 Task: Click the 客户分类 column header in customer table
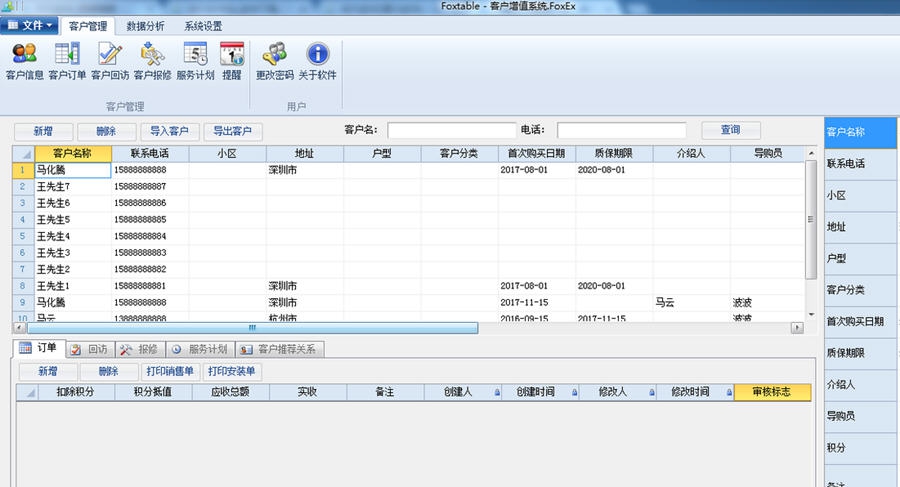(x=459, y=153)
